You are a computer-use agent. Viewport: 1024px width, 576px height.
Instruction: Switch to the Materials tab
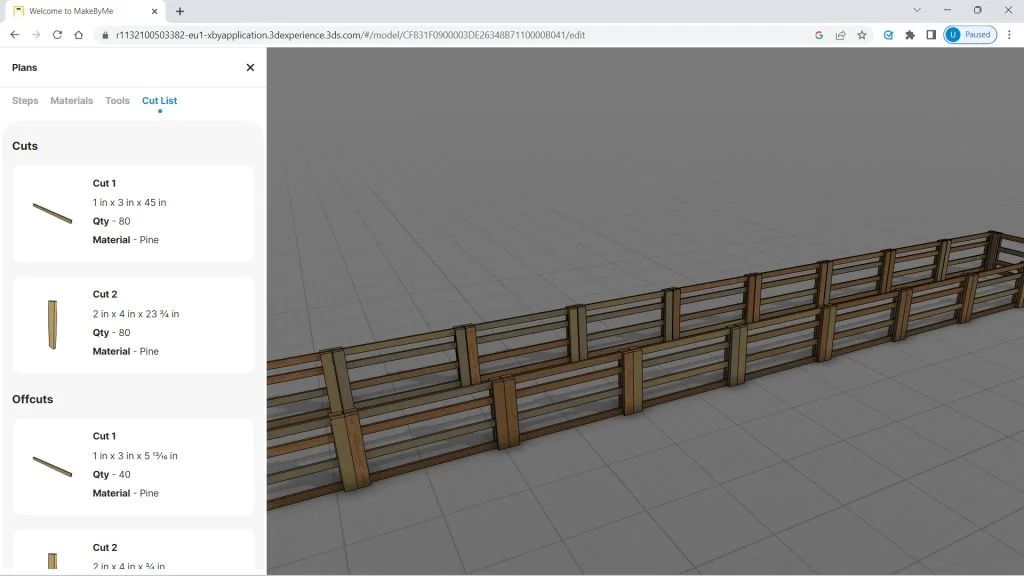point(71,100)
